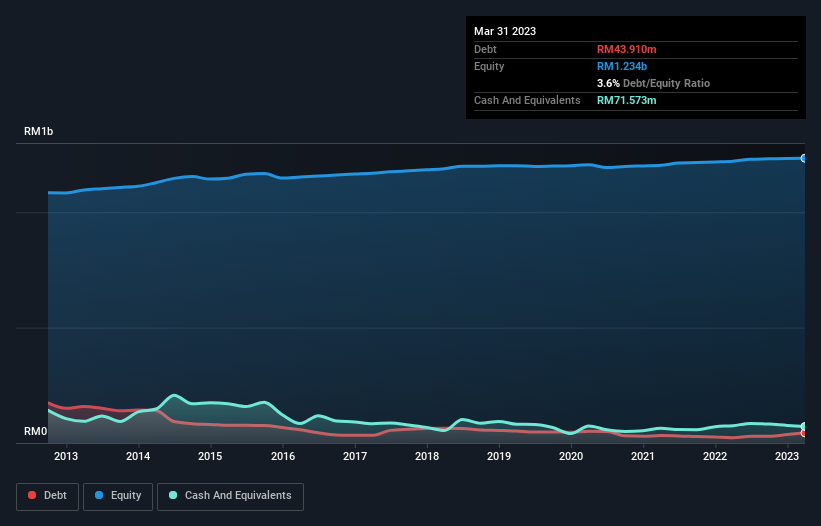Click the red dot in Debt legend
This screenshot has width=821, height=526.
(x=33, y=496)
